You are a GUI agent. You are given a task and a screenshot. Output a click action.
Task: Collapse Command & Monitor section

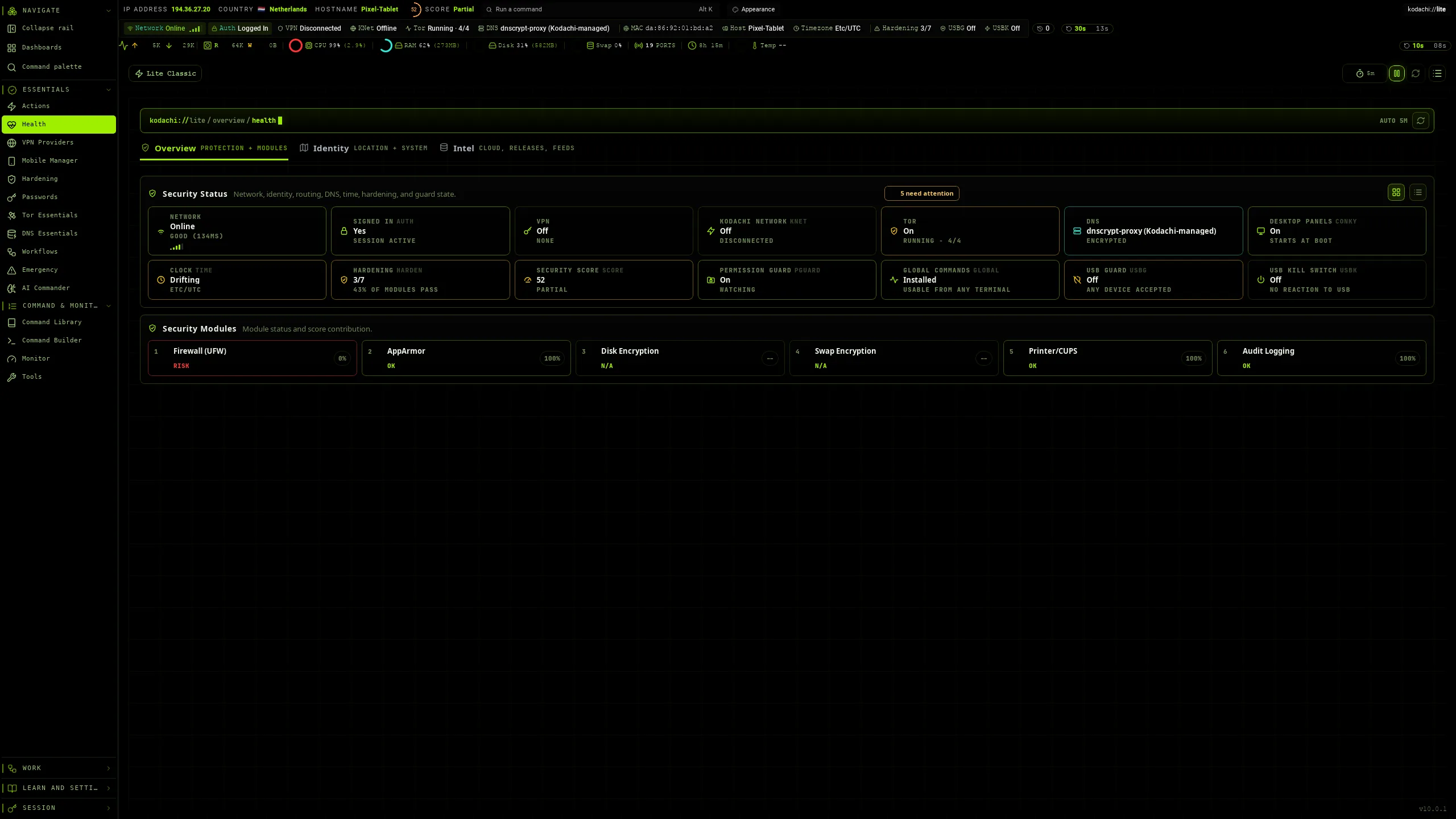59,305
